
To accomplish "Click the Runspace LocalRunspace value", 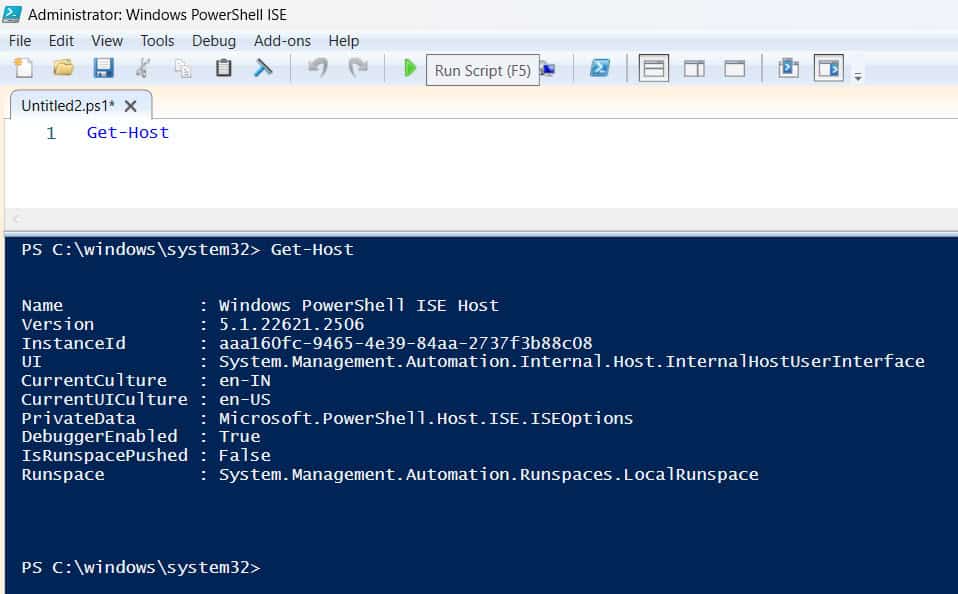I will (x=489, y=474).
